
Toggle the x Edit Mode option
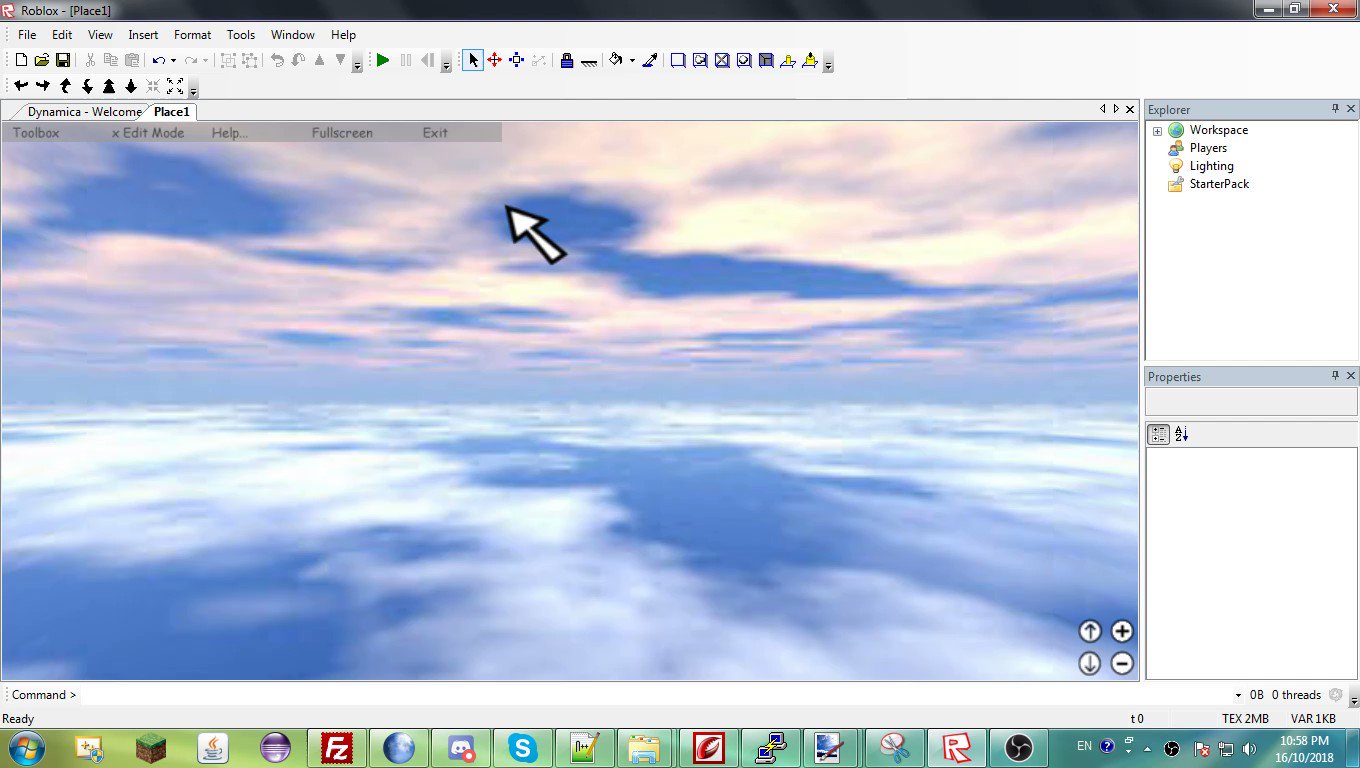148,133
